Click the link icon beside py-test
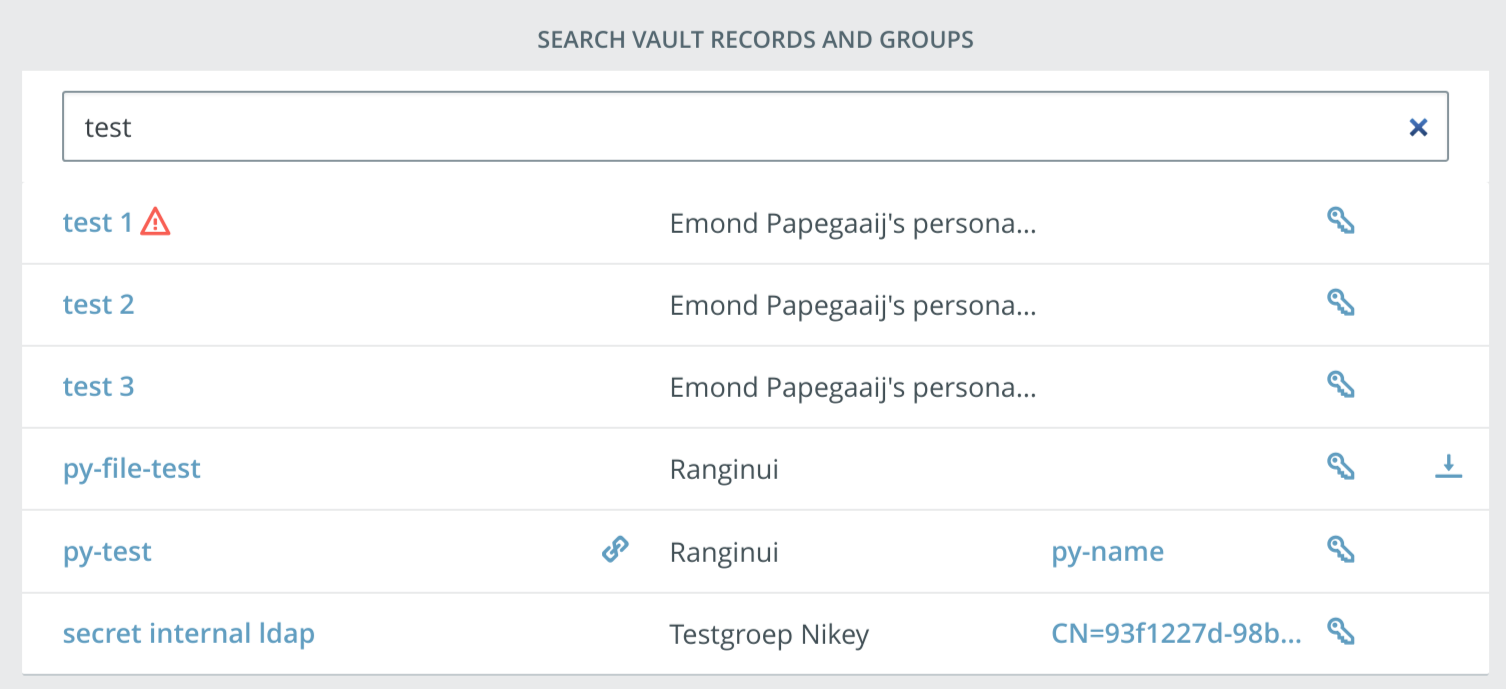 [x=615, y=549]
